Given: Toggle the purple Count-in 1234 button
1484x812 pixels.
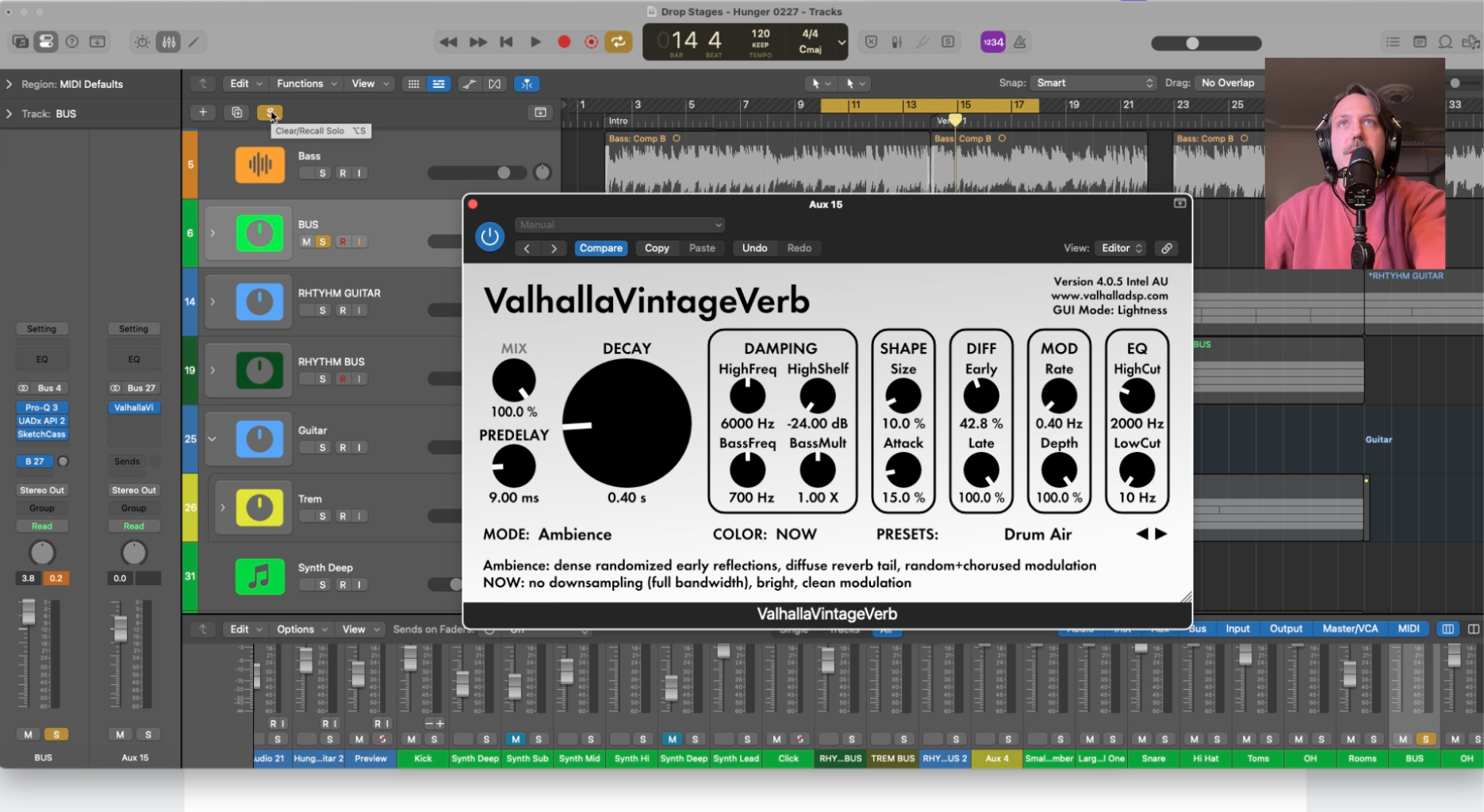Looking at the screenshot, I should pyautogui.click(x=992, y=42).
